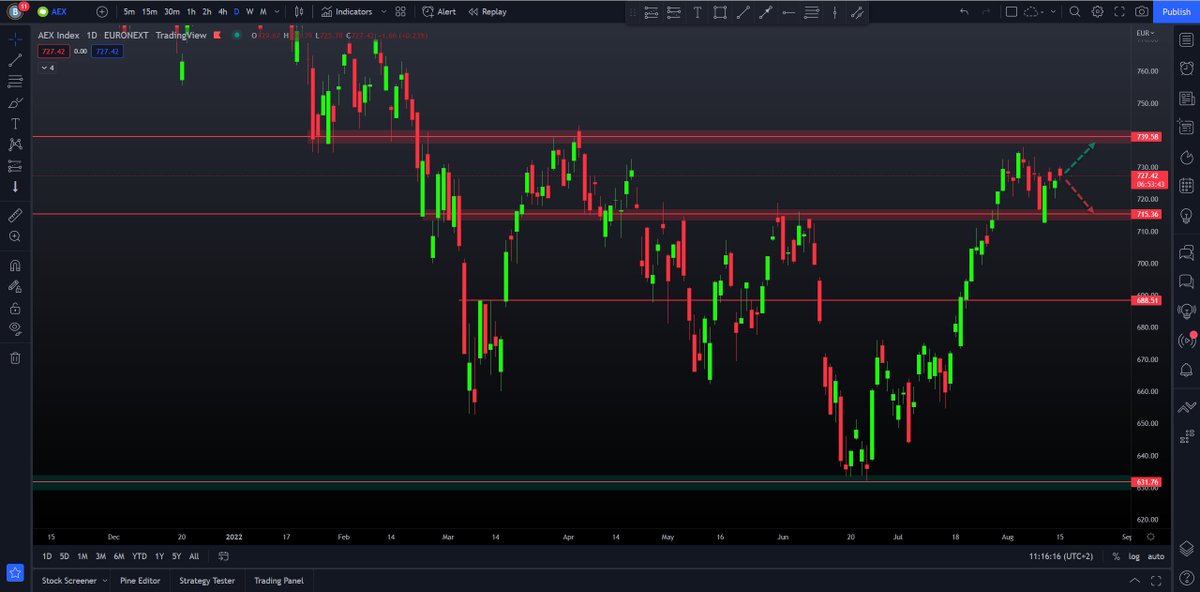Hide all drawings with eye icon
This screenshot has width=1200, height=592.
15,328
